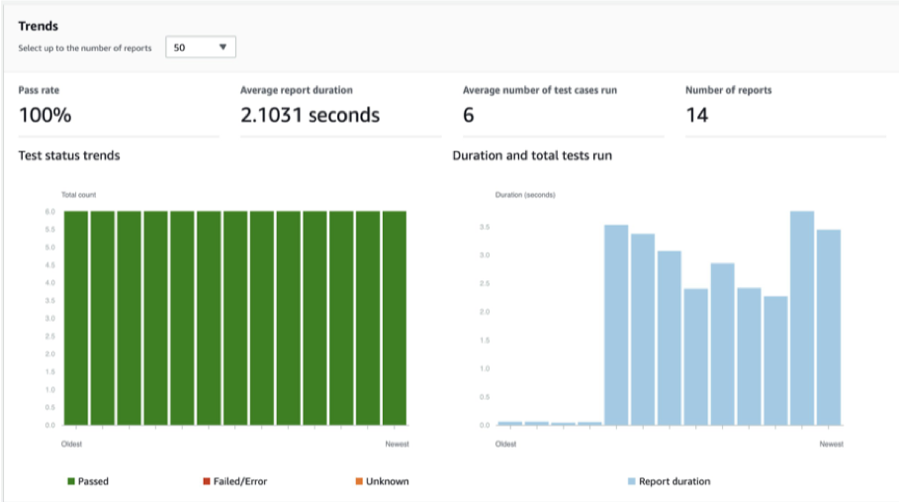Click the Passed legend green swatch
This screenshot has height=502, width=899.
click(x=71, y=481)
